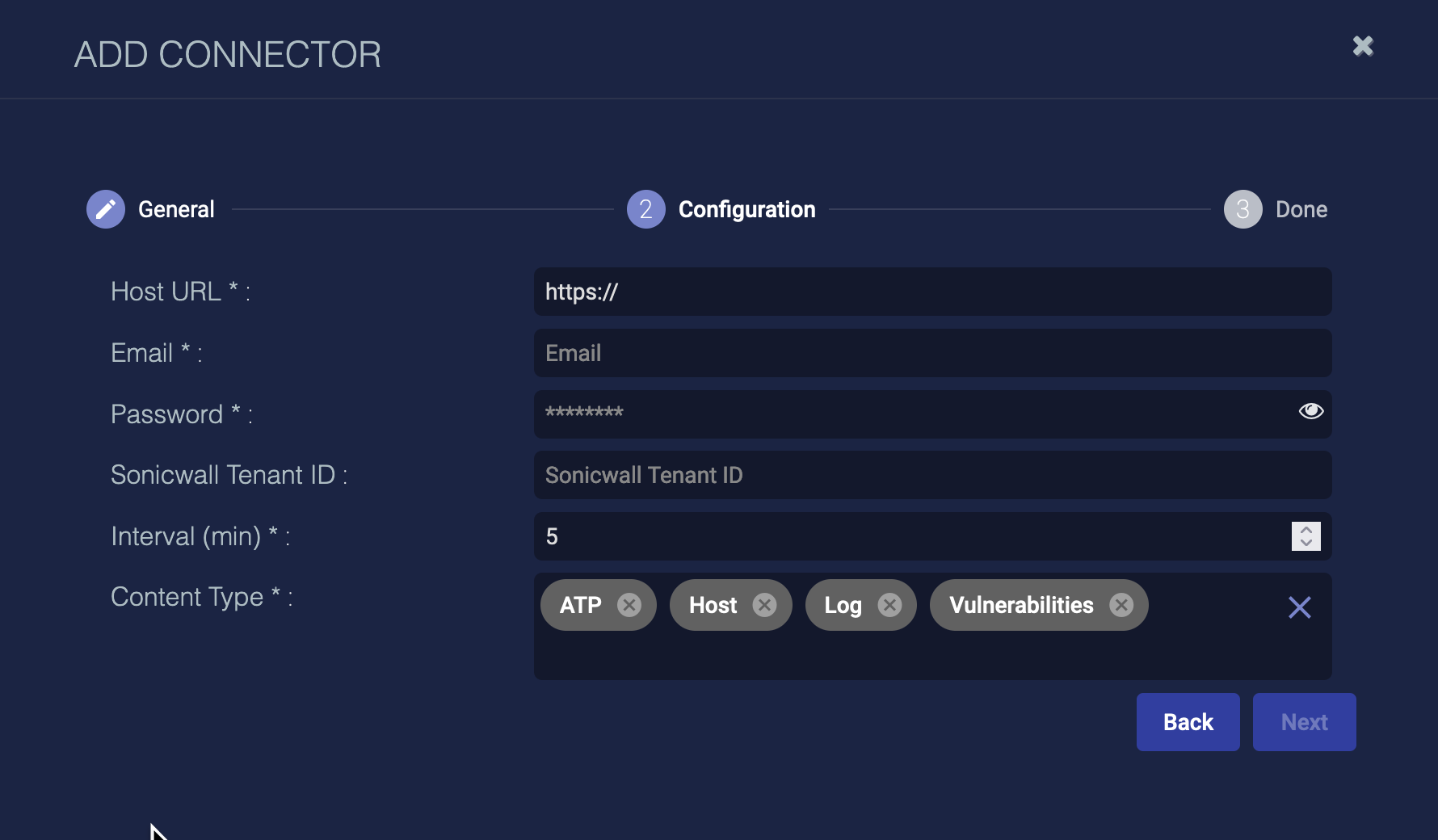Click the Next button
This screenshot has width=1438, height=840.
(1304, 722)
